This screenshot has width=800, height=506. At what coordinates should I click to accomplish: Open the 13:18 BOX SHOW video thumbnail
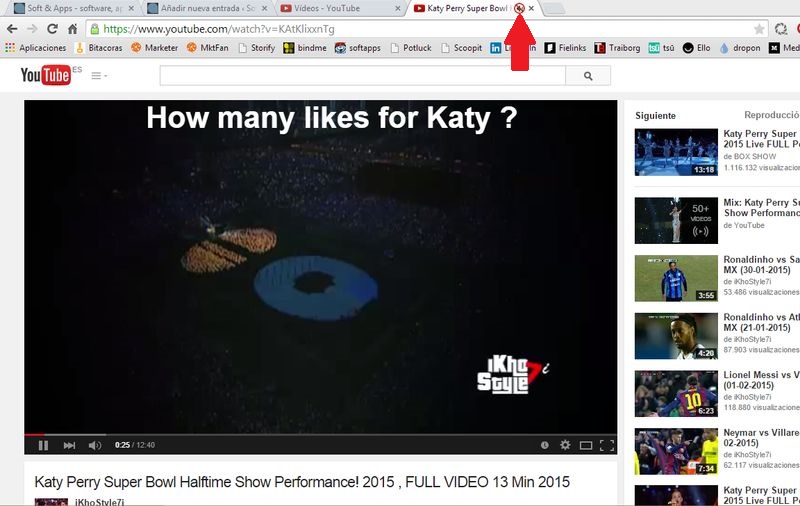coord(676,152)
